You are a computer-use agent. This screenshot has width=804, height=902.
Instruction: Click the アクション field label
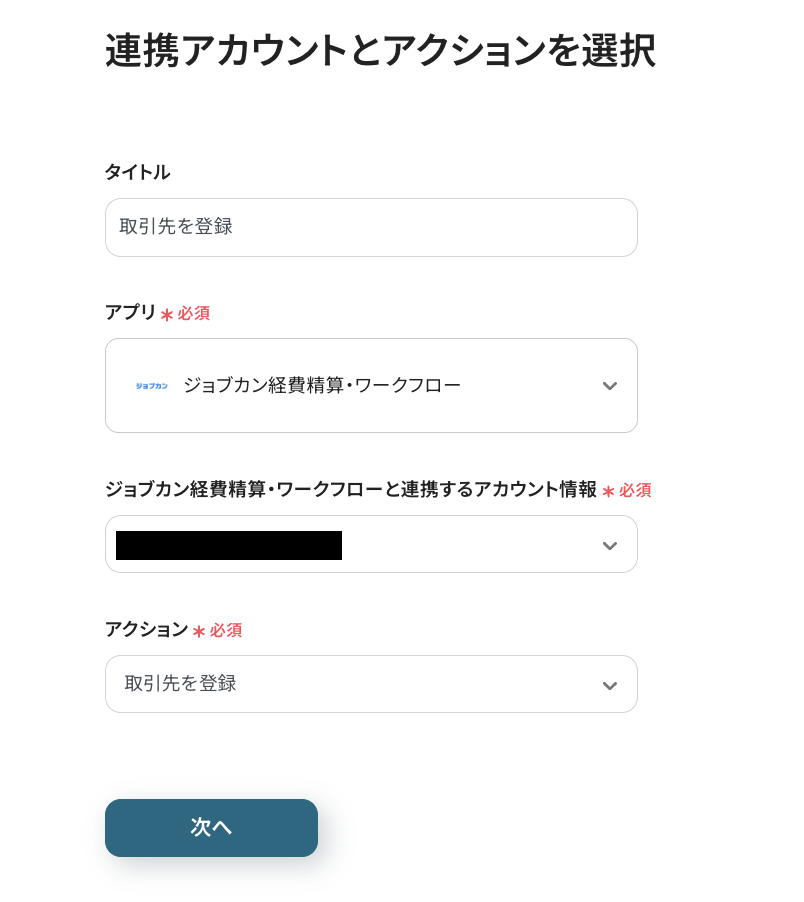pyautogui.click(x=146, y=629)
